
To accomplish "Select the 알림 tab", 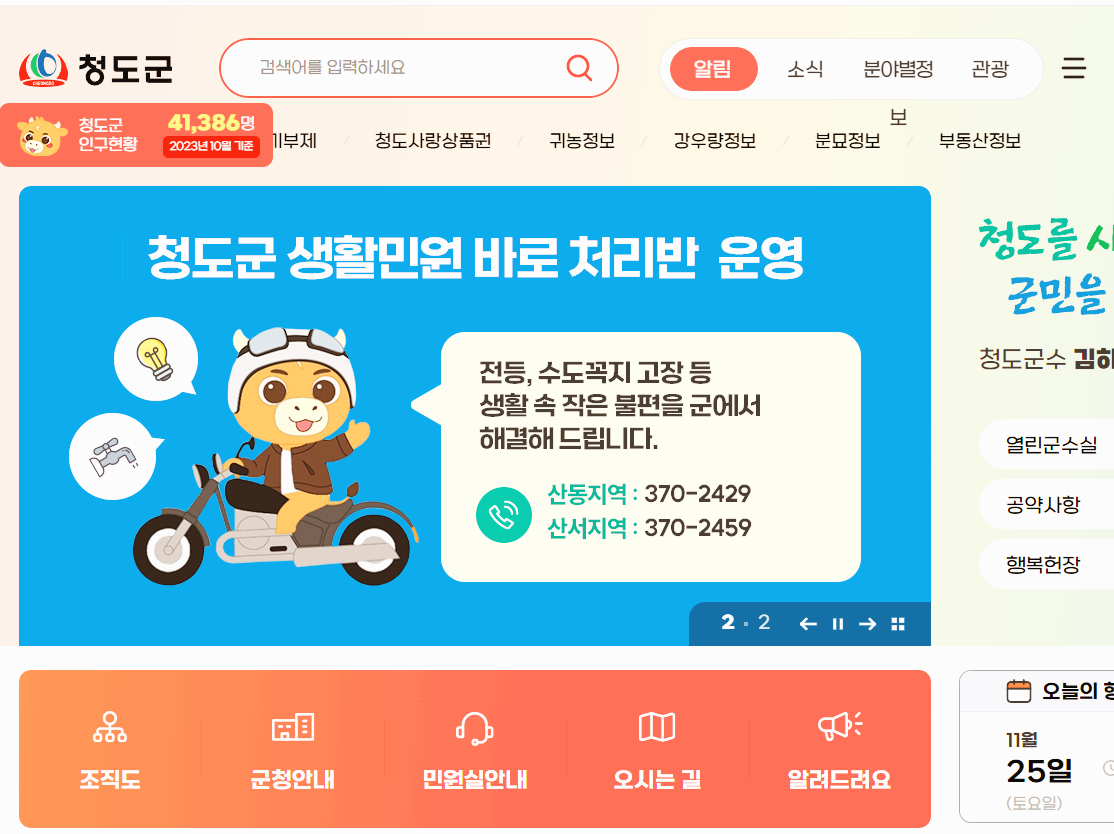I will tap(713, 69).
